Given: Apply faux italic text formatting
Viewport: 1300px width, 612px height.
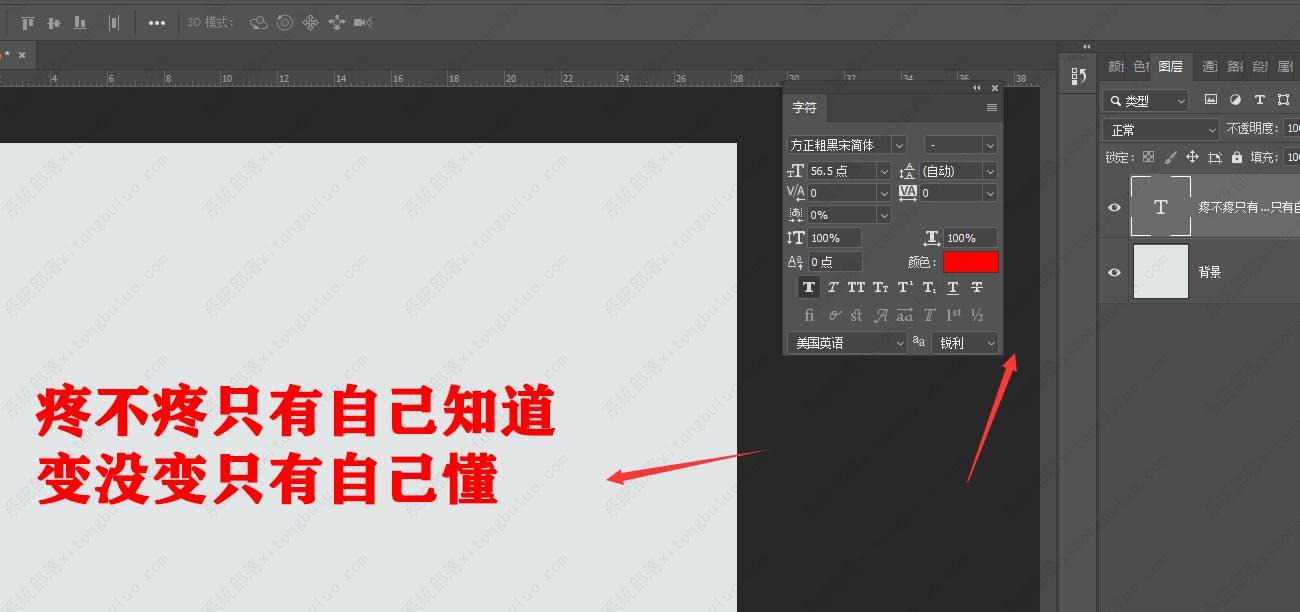Looking at the screenshot, I should [x=833, y=287].
